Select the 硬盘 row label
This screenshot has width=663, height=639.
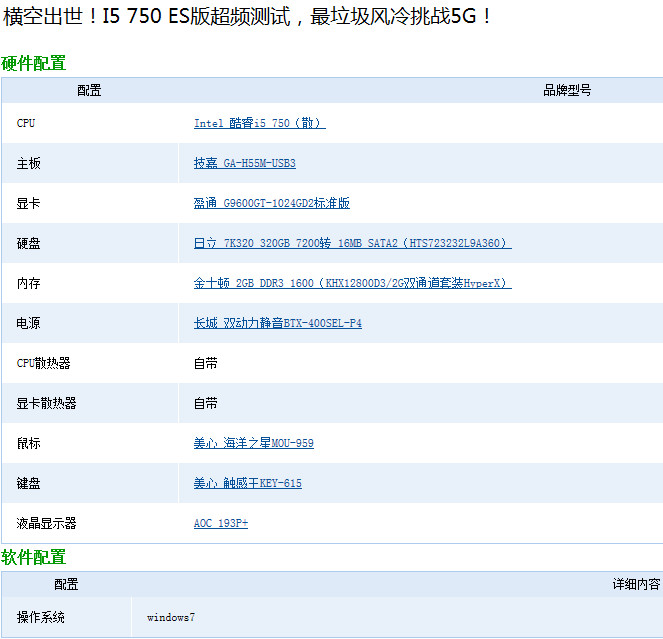(28, 243)
